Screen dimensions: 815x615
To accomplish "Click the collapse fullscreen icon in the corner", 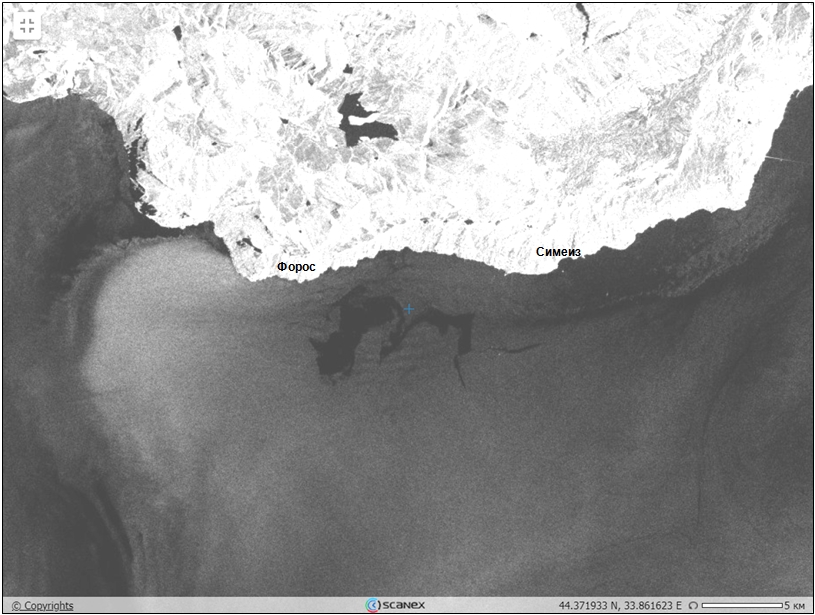I will [x=26, y=26].
